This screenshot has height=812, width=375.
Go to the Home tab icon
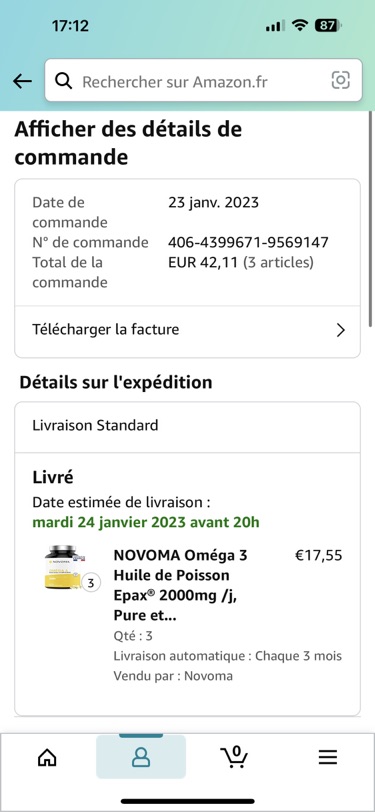pos(47,757)
